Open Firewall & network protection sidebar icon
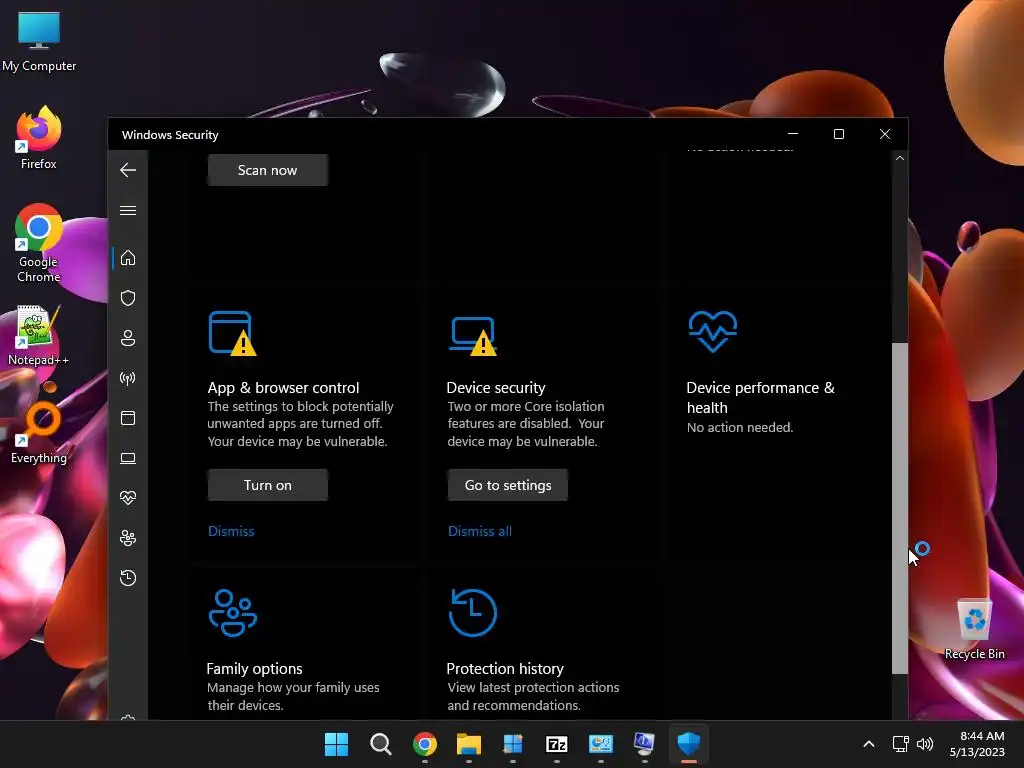1024x768 pixels. [128, 378]
